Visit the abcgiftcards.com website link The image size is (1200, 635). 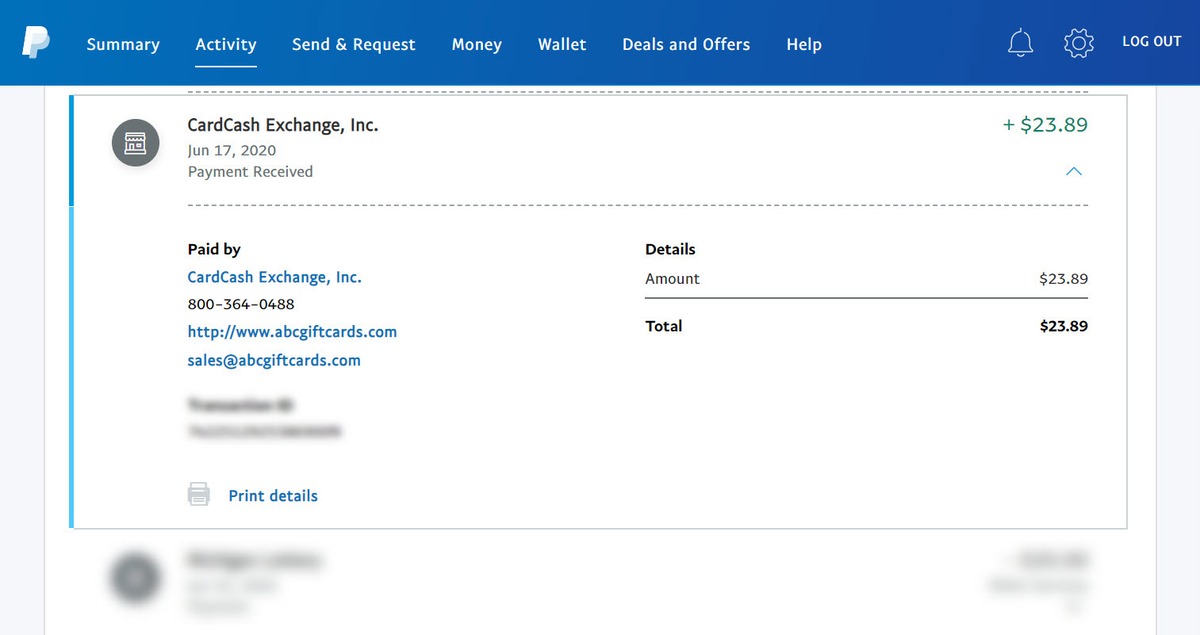coord(292,332)
